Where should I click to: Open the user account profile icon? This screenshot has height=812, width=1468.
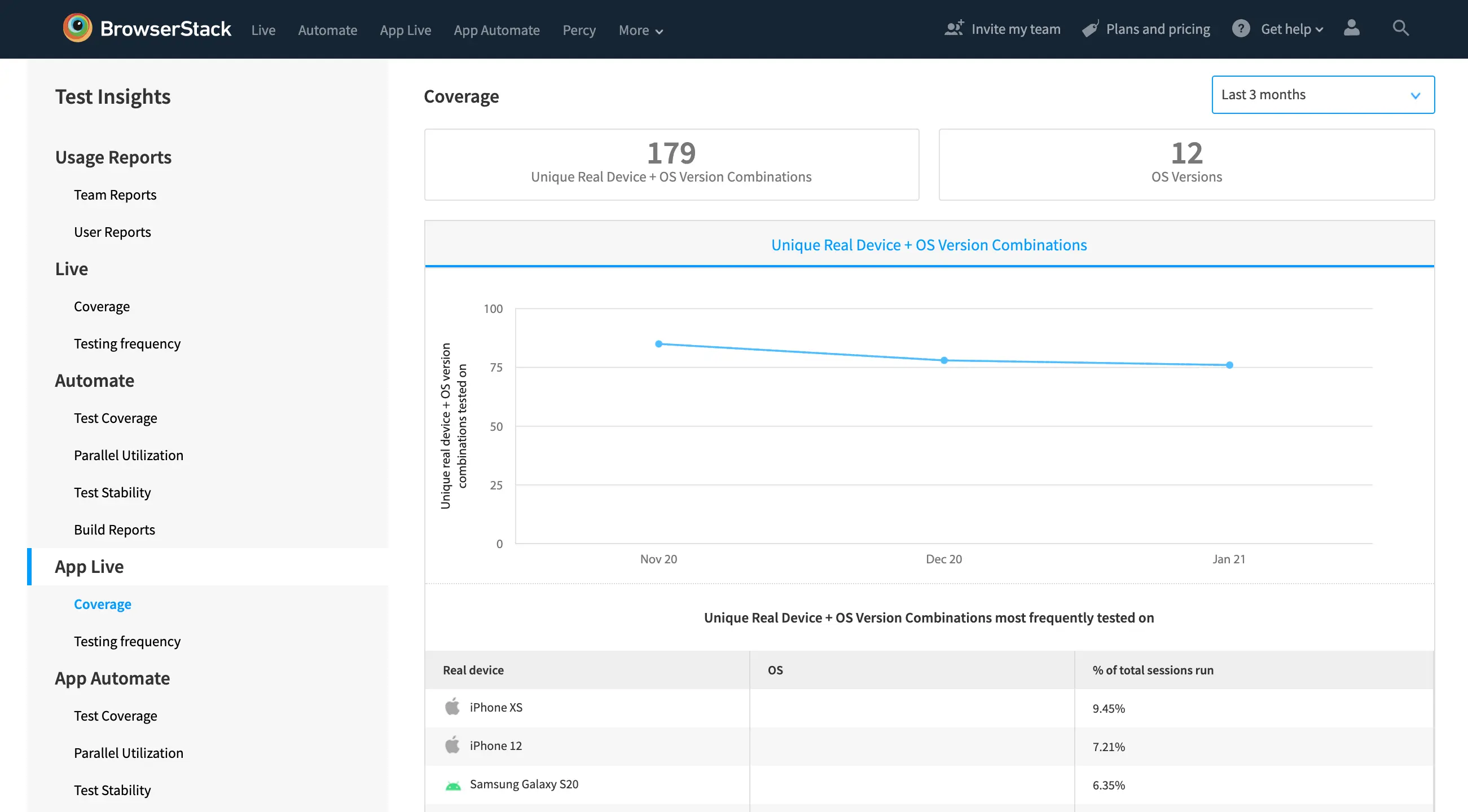tap(1351, 28)
